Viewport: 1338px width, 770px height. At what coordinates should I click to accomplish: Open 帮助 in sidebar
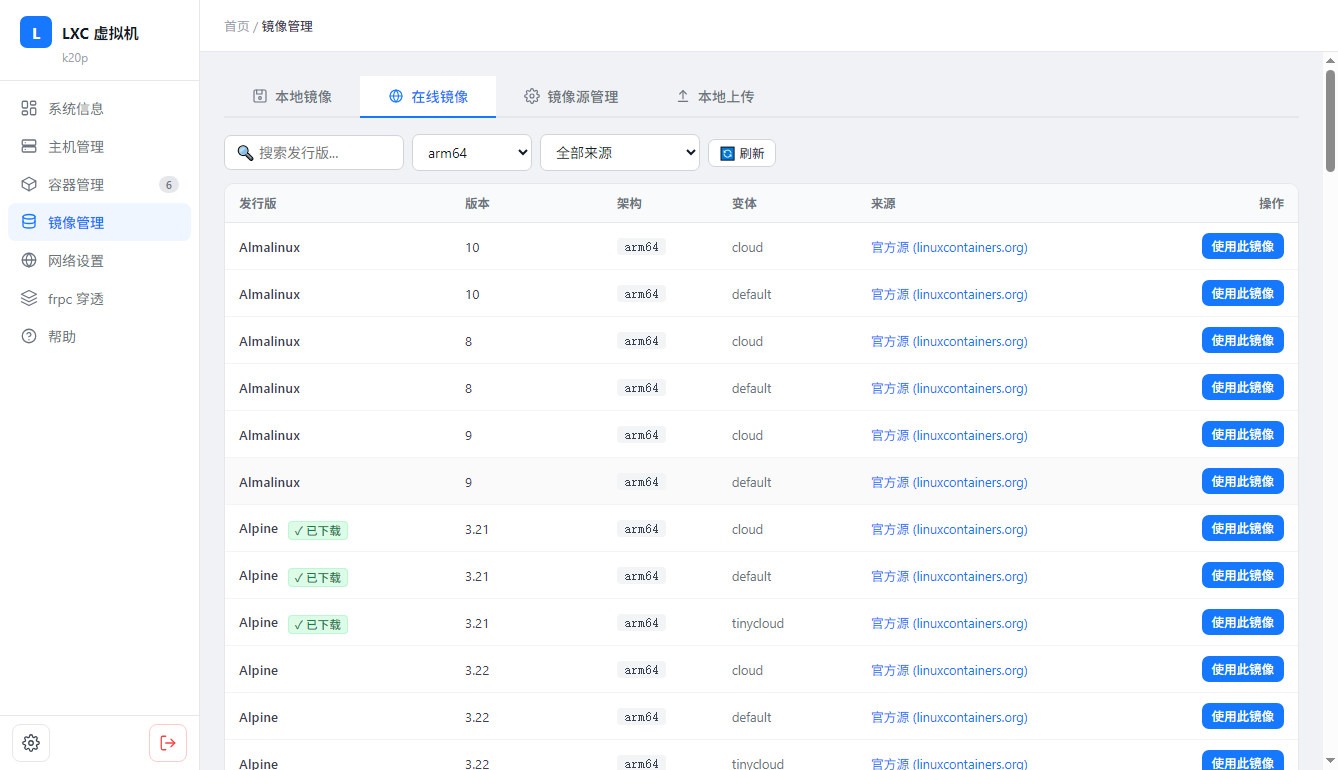coord(99,336)
